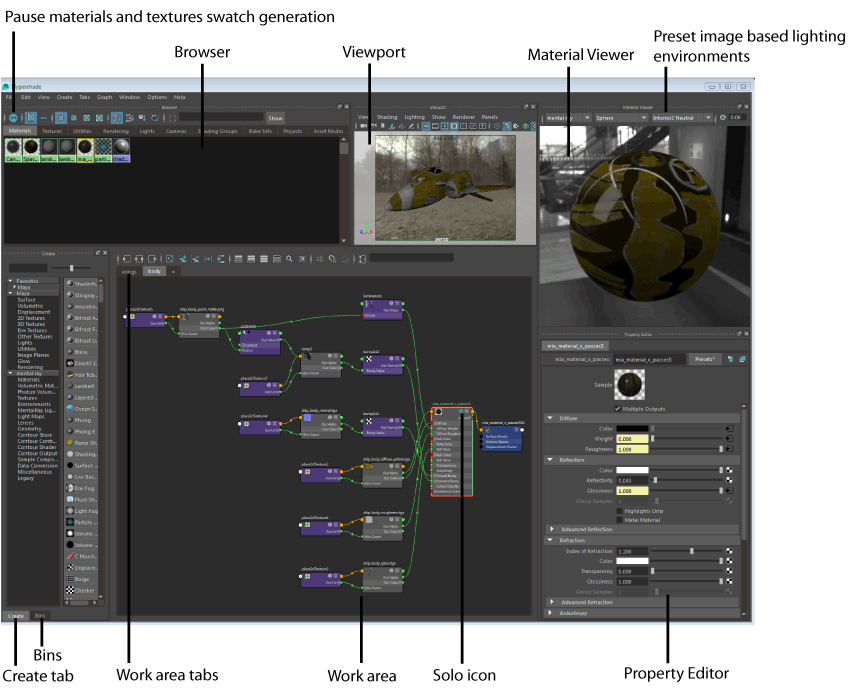Collapse the Diffuse section in Property Editor
850x691 pixels.
[550, 418]
